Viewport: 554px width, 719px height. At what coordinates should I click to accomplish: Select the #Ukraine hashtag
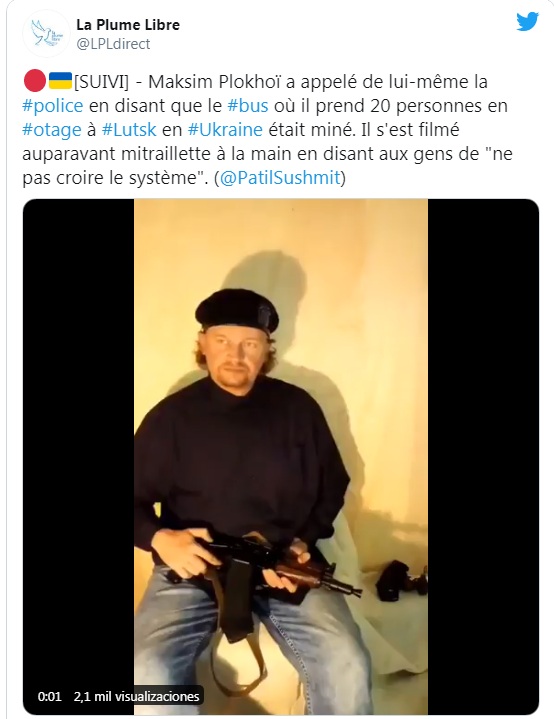225,130
